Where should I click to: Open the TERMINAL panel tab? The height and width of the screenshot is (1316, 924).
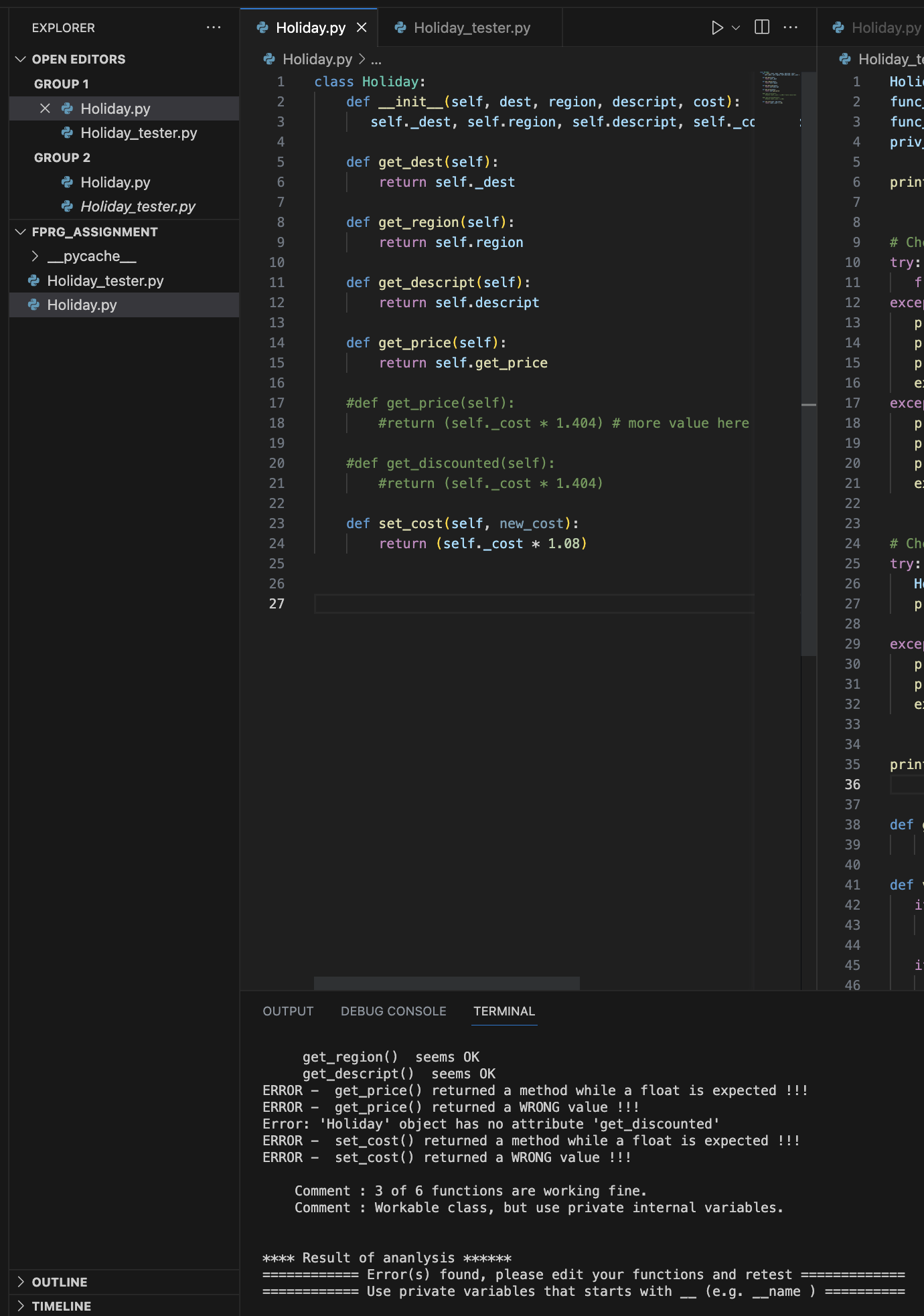coord(504,1011)
